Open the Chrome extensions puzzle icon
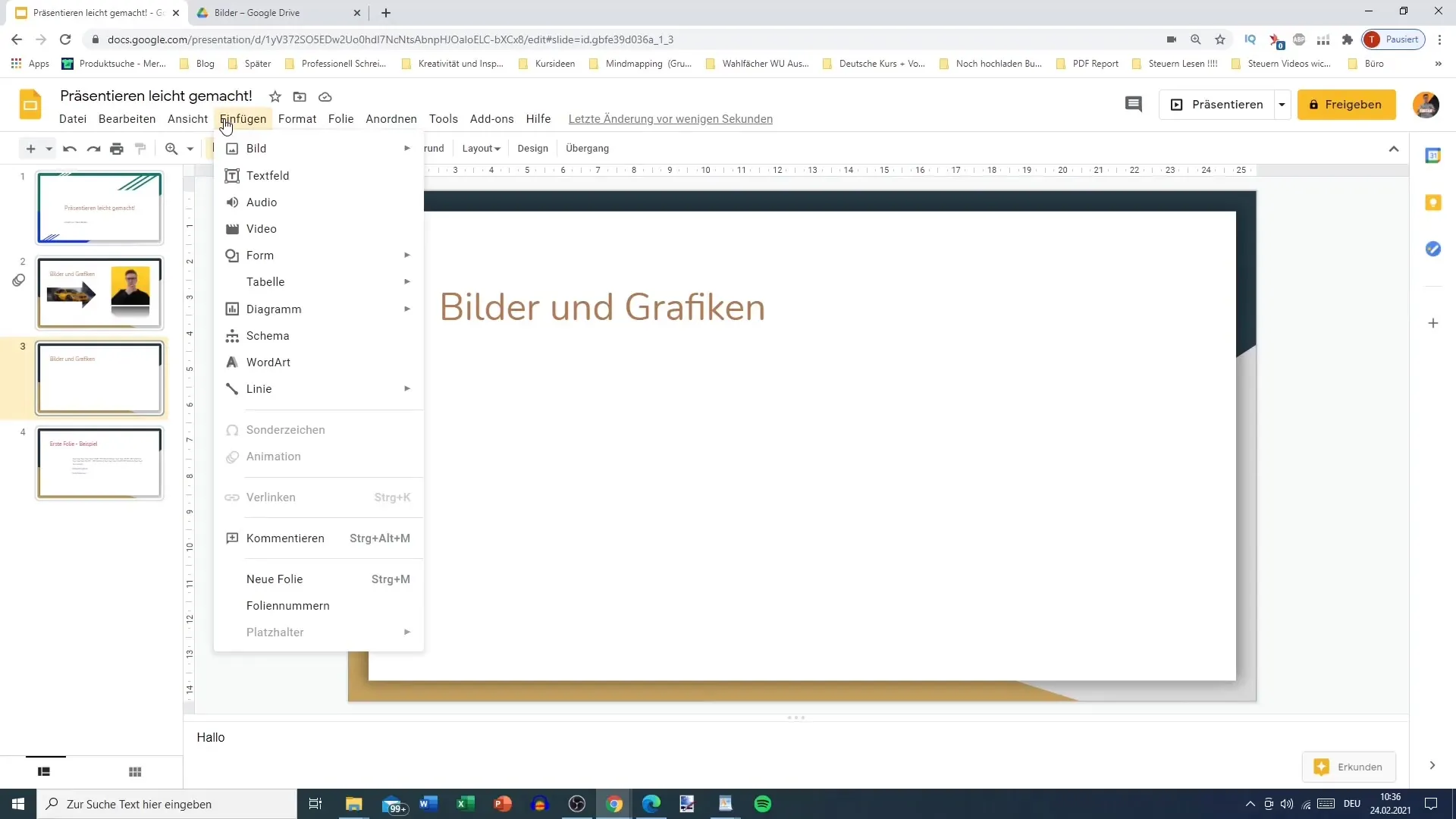The height and width of the screenshot is (819, 1456). [x=1347, y=39]
